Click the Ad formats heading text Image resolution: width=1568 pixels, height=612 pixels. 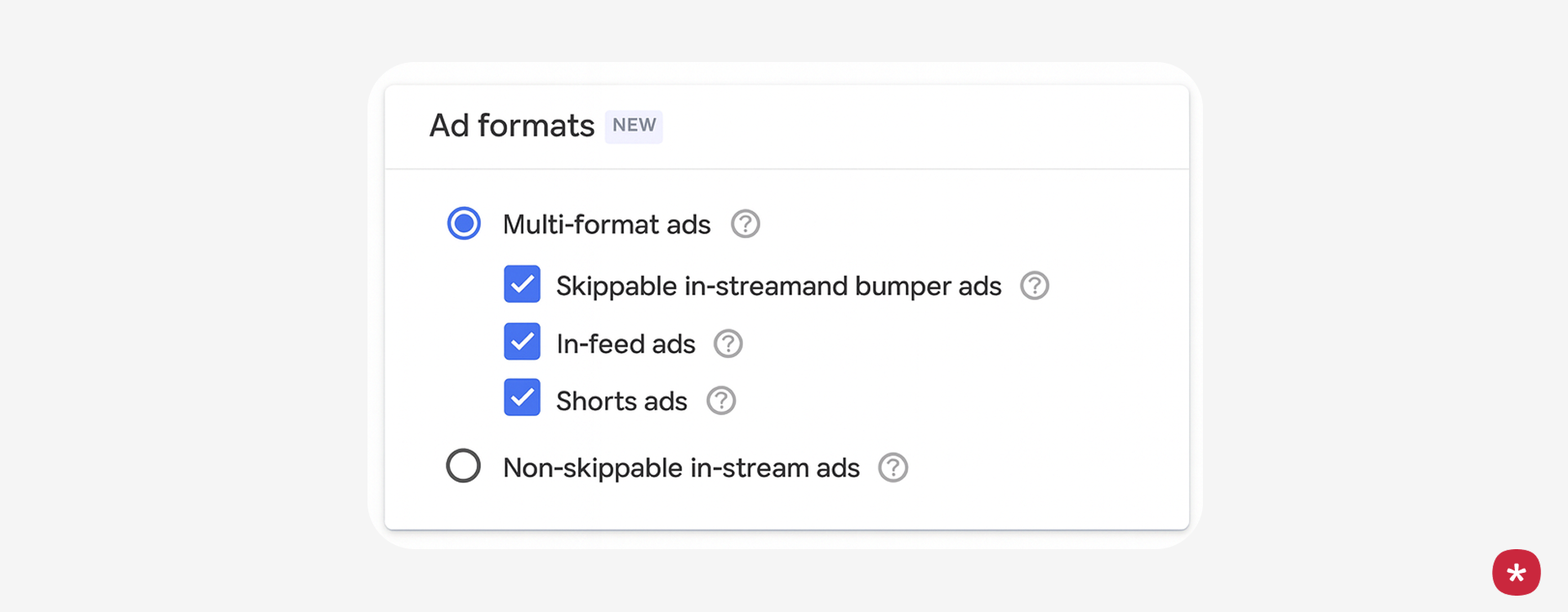coord(512,126)
